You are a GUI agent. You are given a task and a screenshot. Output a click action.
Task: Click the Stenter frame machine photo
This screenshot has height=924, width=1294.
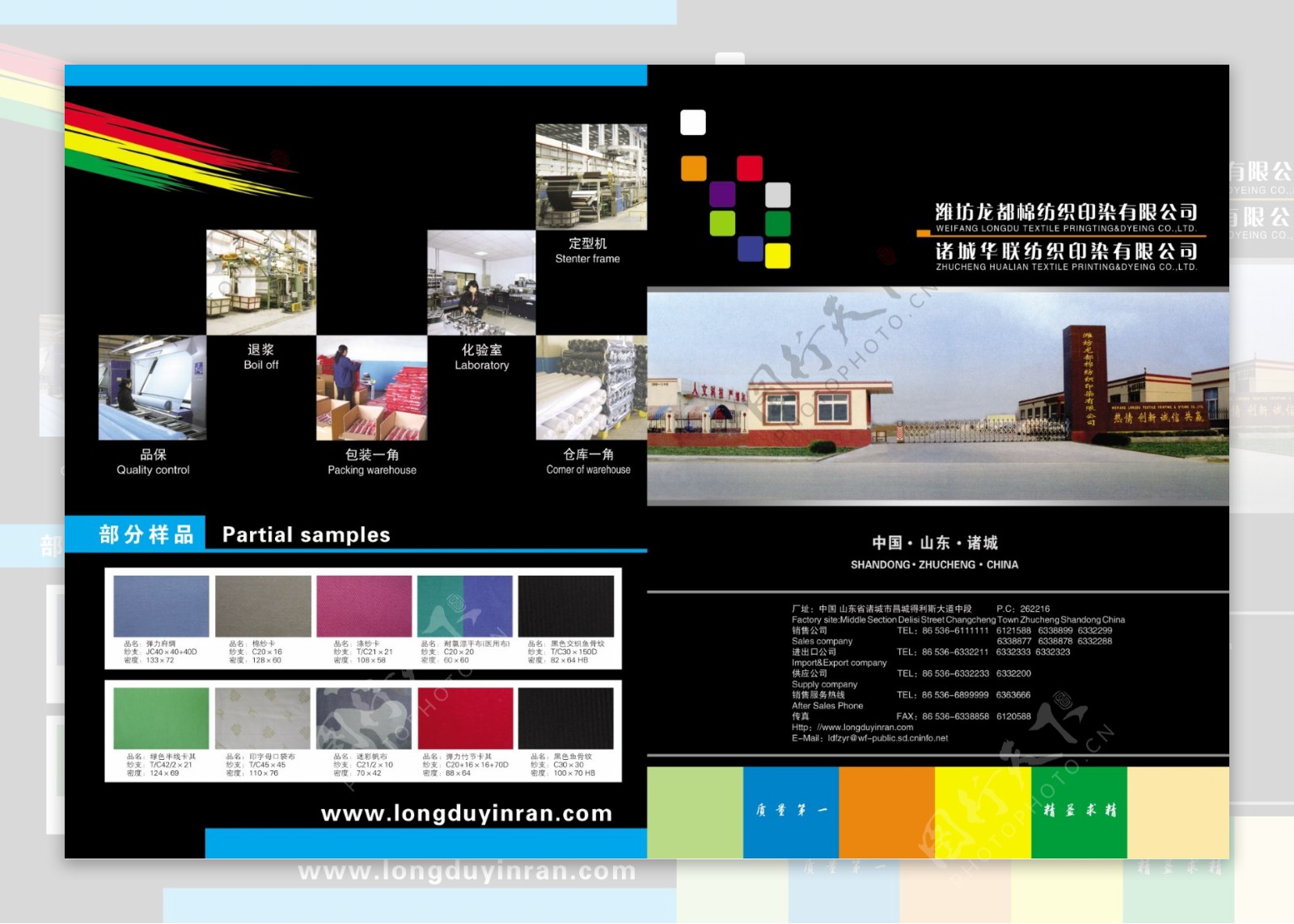(591, 176)
